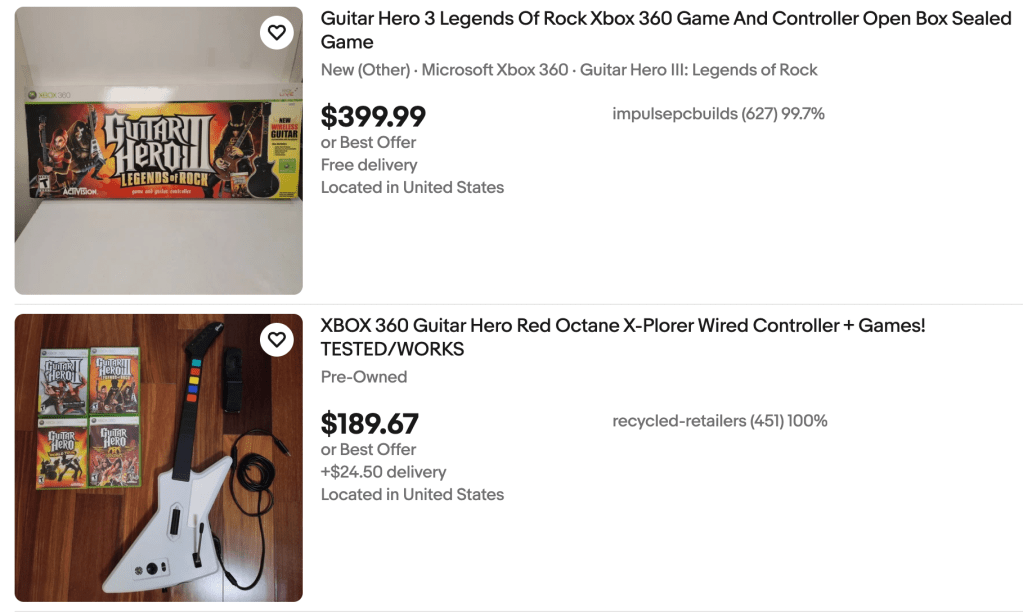
Task: Add Guitar Hero 3 listing to watchlist
Action: [x=277, y=33]
